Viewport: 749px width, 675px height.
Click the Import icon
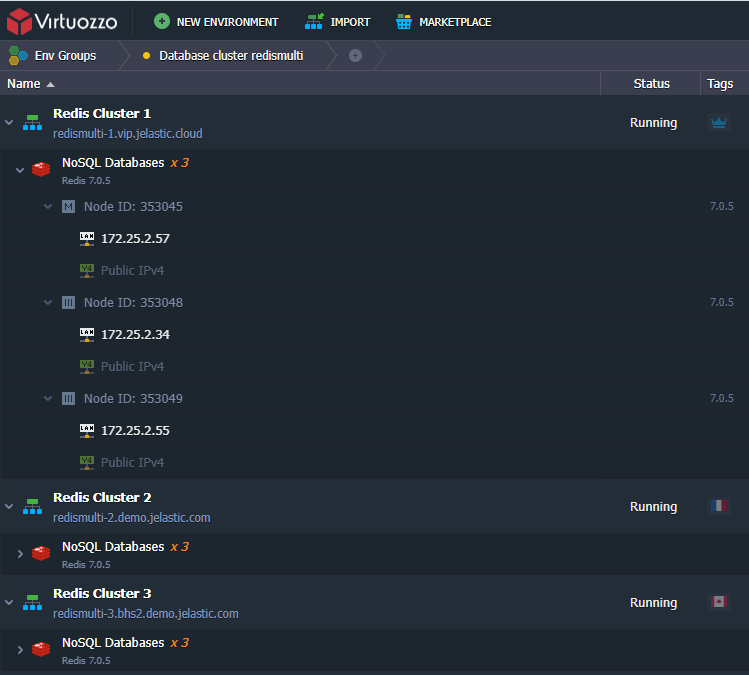coord(314,21)
